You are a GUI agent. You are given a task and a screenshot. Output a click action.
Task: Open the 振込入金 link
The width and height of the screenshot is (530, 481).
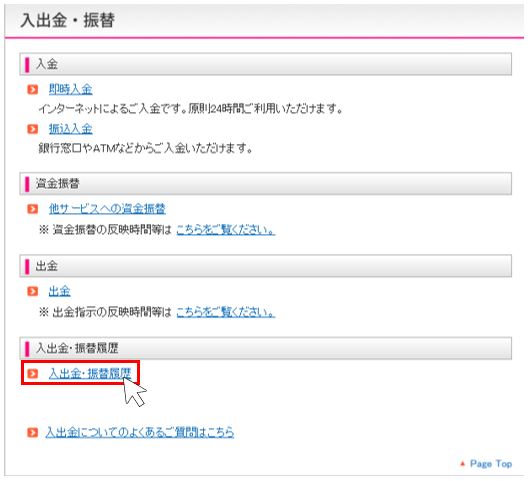(x=70, y=129)
